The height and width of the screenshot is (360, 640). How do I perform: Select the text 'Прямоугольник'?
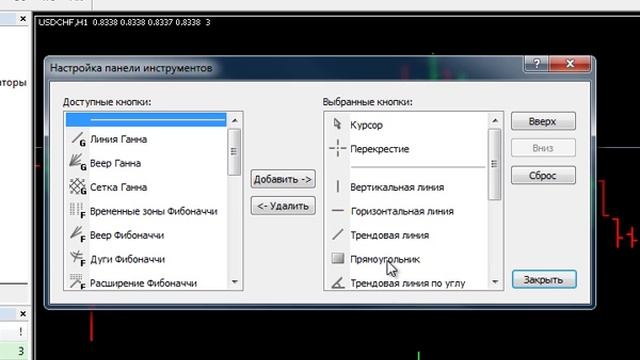click(x=385, y=259)
